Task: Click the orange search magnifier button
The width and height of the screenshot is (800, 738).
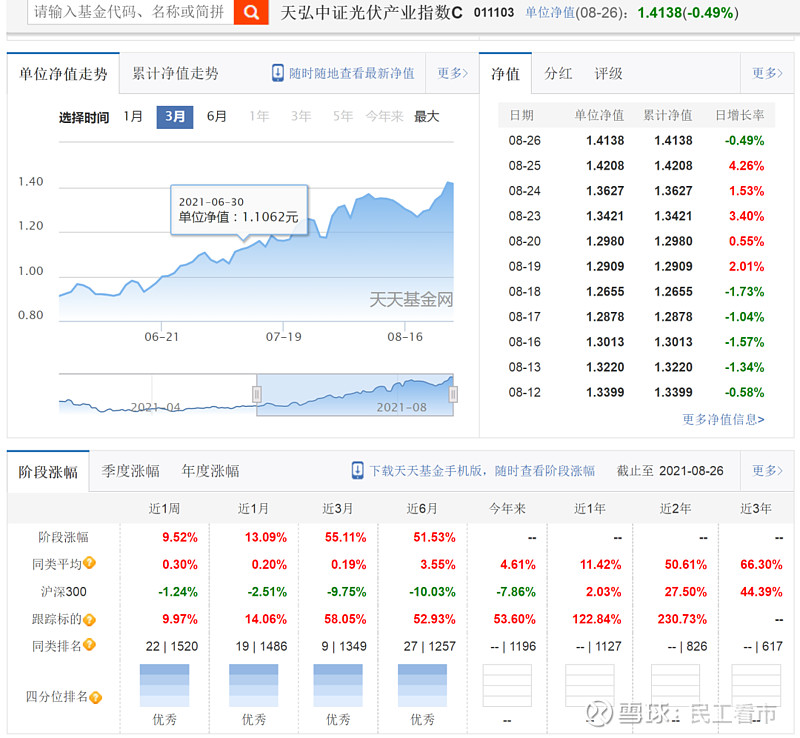Action: point(251,12)
